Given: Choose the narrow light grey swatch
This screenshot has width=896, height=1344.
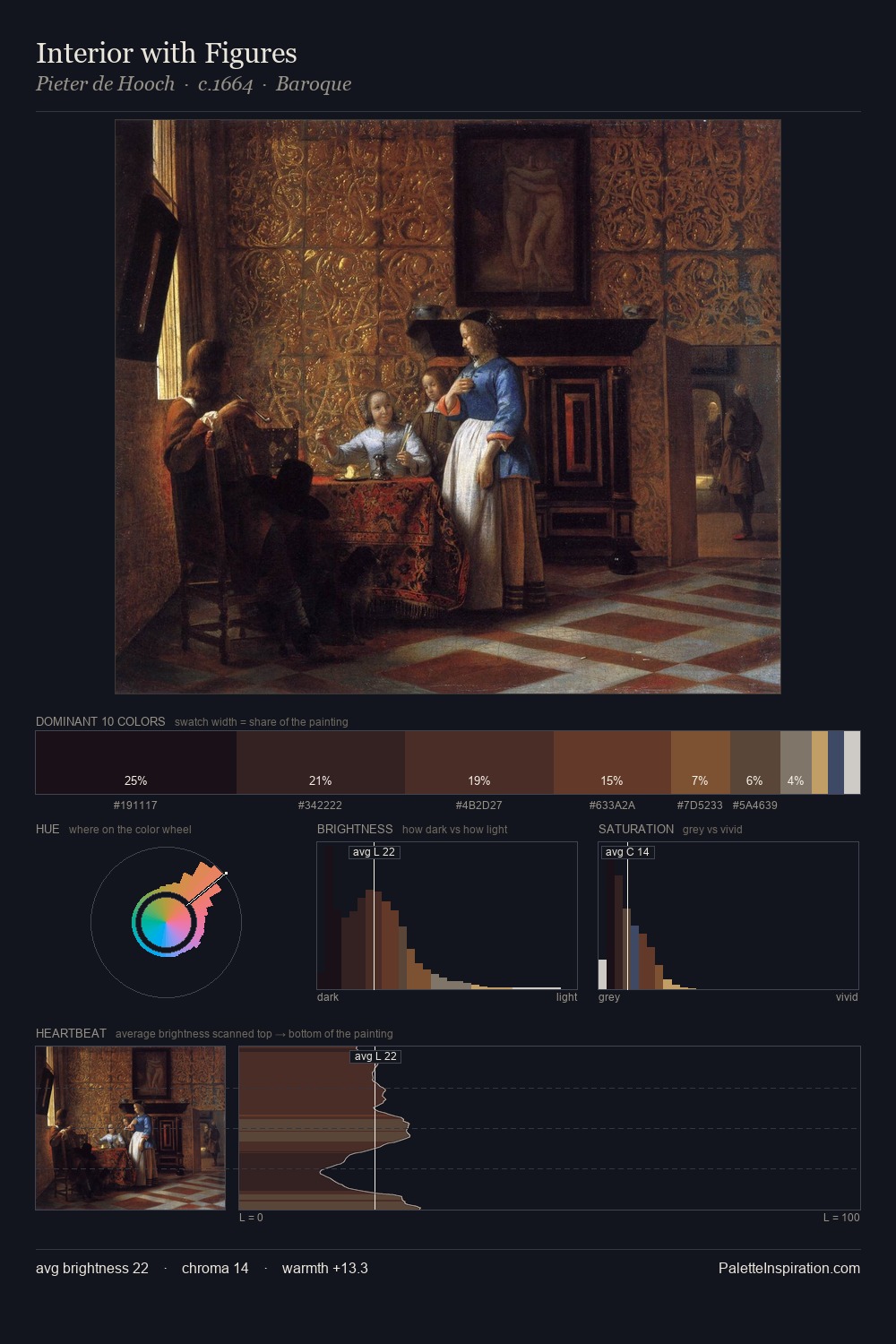Looking at the screenshot, I should 852,762.
